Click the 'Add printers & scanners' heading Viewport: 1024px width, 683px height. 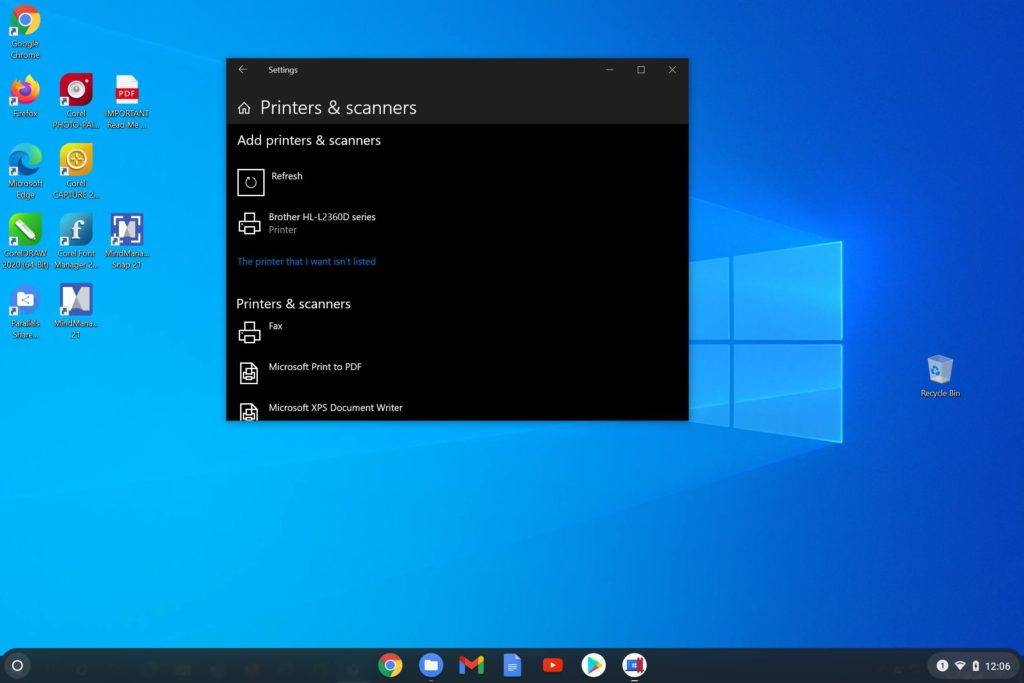309,140
